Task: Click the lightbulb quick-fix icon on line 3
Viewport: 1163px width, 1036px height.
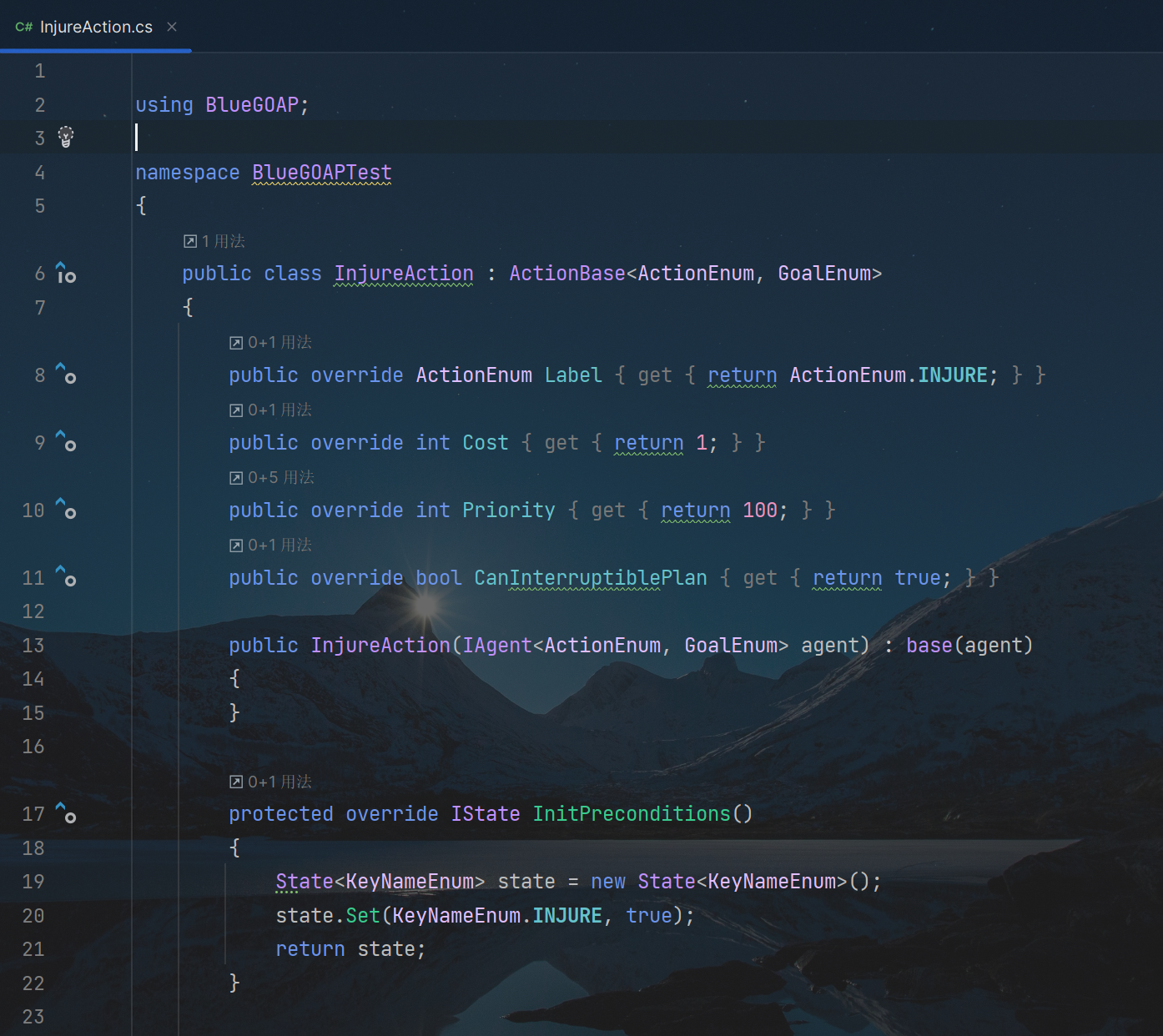Action: [x=66, y=137]
